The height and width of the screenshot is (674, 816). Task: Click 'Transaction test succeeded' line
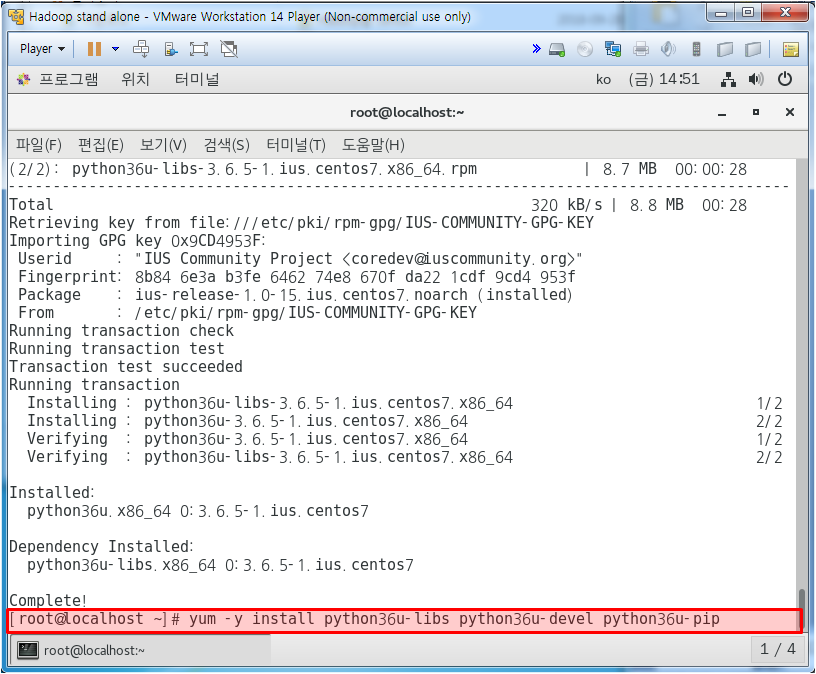coord(126,366)
